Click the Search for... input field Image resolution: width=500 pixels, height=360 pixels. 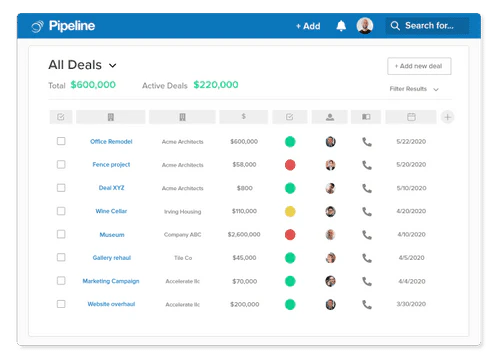pyautogui.click(x=427, y=26)
